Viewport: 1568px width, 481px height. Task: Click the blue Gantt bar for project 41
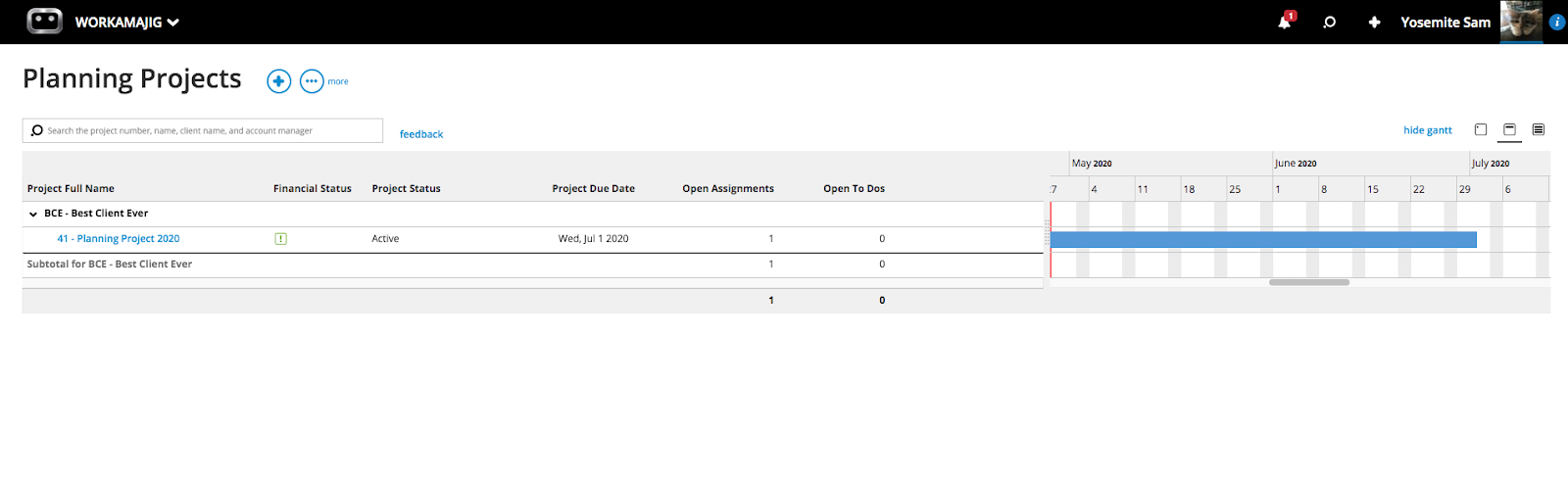[1263, 239]
